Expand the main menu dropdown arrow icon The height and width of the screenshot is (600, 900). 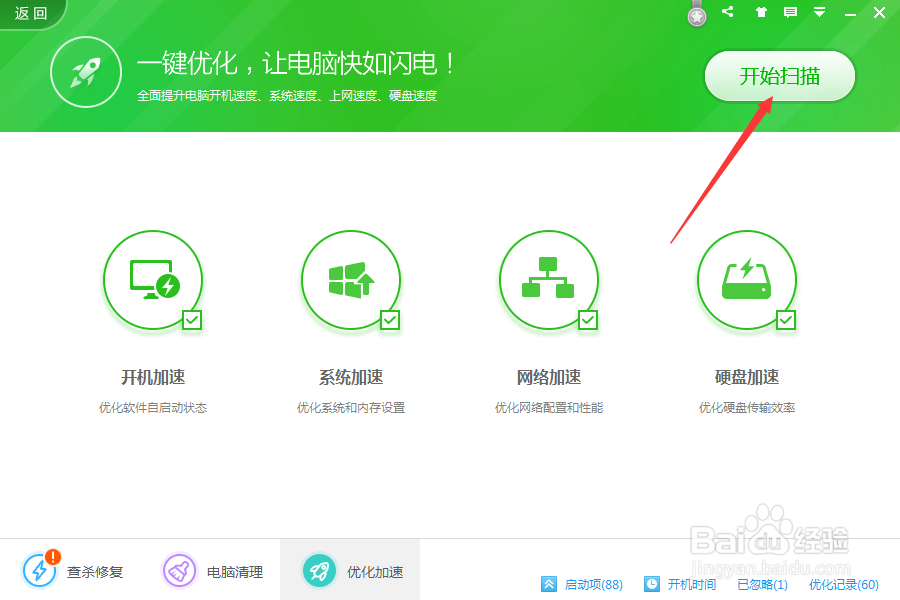[x=820, y=12]
